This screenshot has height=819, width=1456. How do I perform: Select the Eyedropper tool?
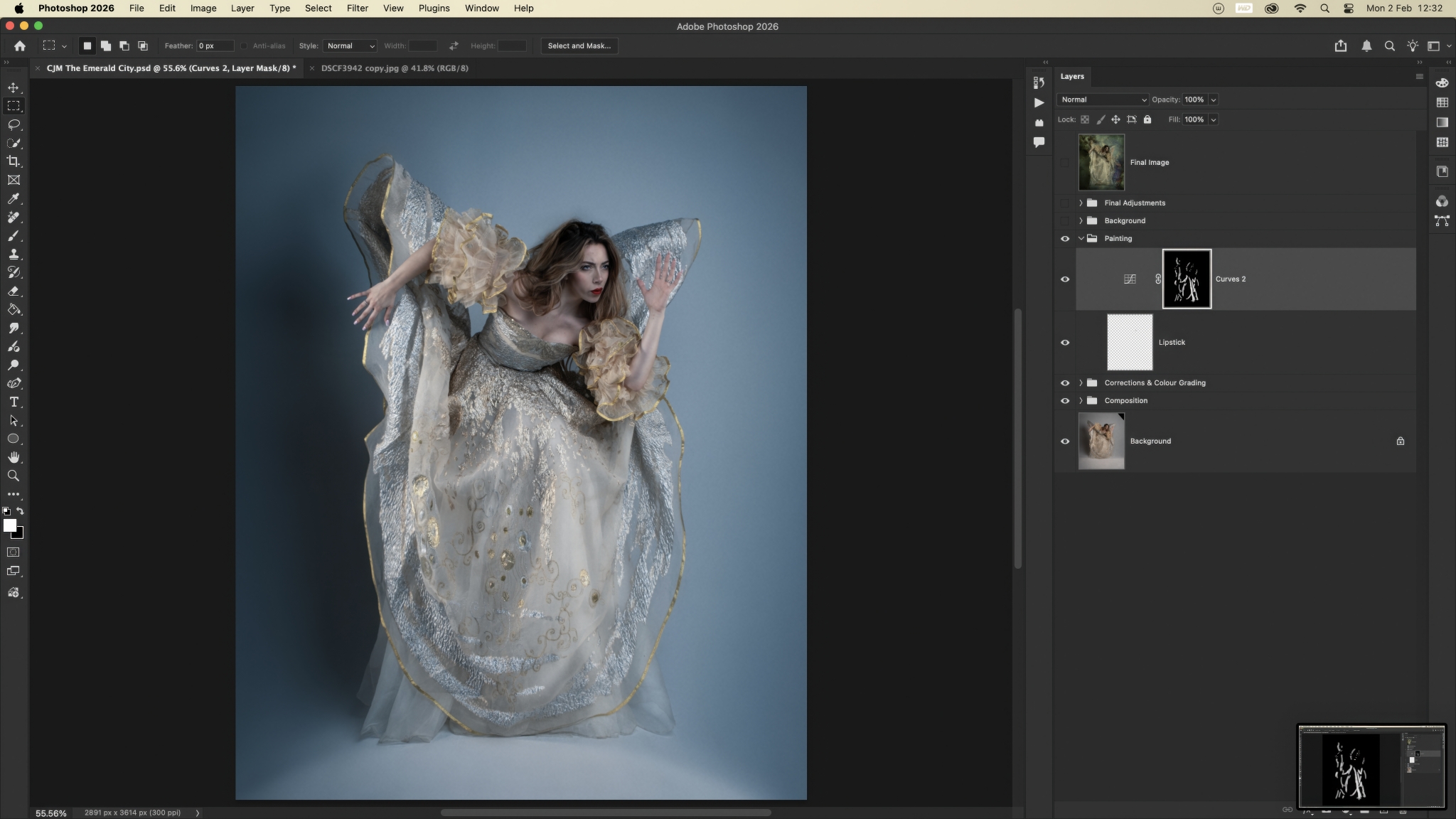(x=14, y=199)
